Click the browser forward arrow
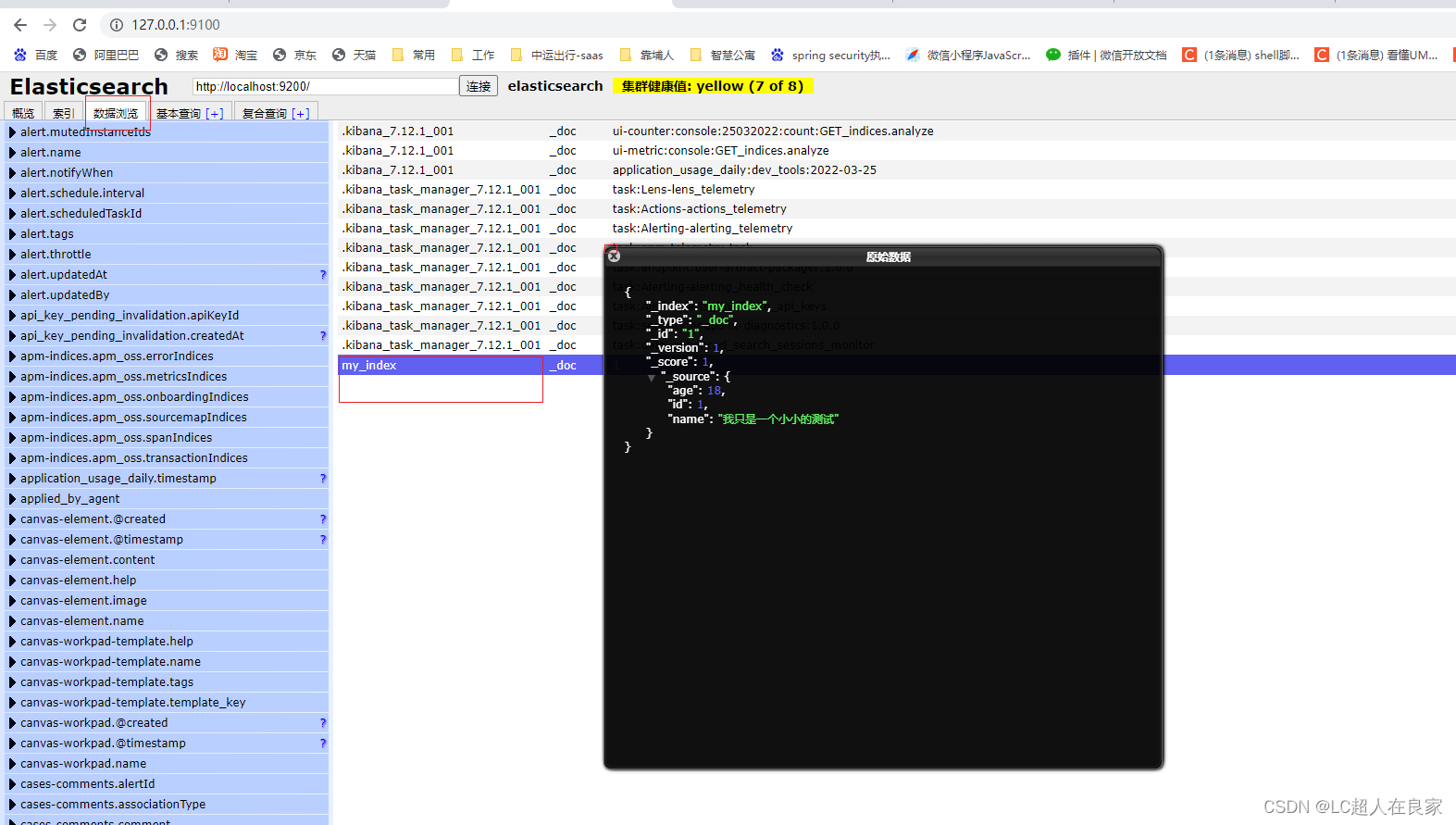The width and height of the screenshot is (1456, 825). (50, 25)
